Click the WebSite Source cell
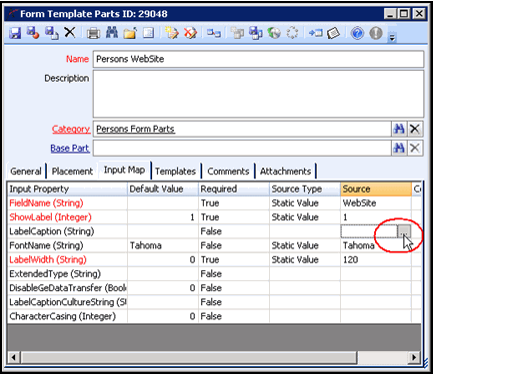Viewport: 516px width, 388px height. [x=376, y=203]
